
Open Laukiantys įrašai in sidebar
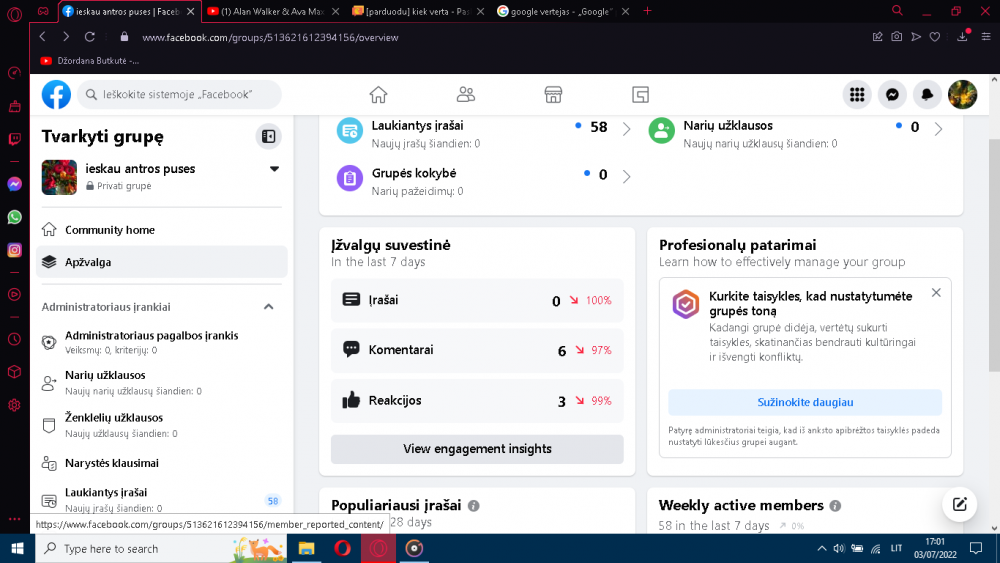point(162,499)
